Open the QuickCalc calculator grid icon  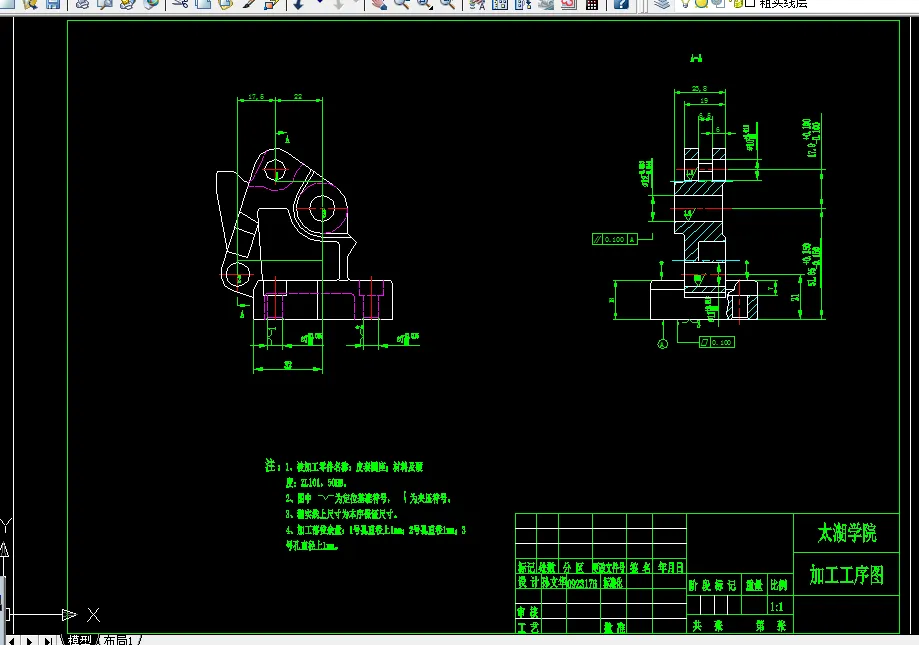(592, 4)
